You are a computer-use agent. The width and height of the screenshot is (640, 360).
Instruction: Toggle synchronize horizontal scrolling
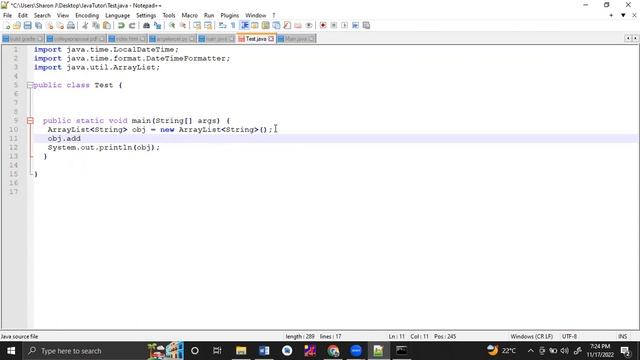(208, 25)
